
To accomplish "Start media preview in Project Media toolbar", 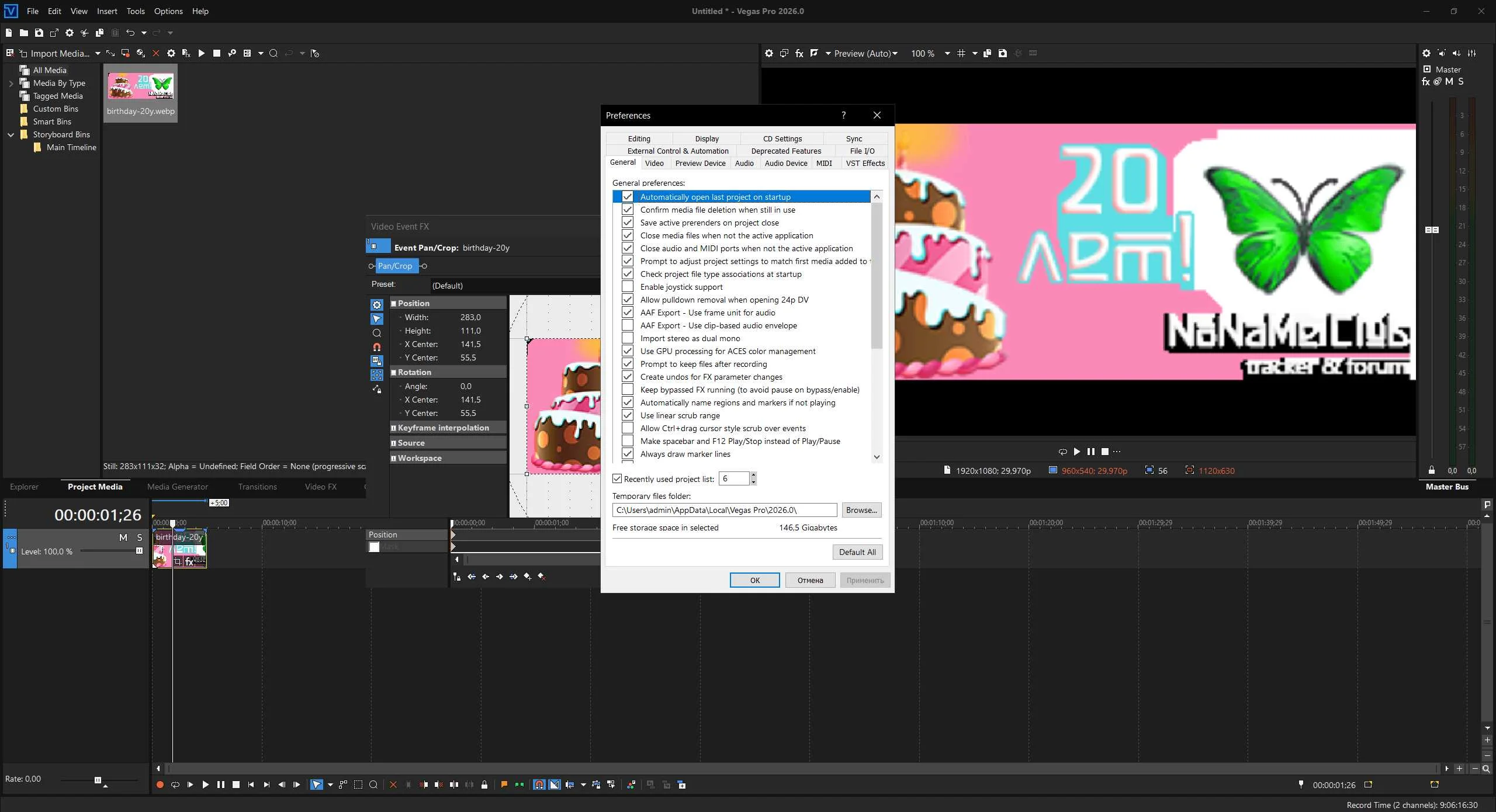I will click(202, 53).
